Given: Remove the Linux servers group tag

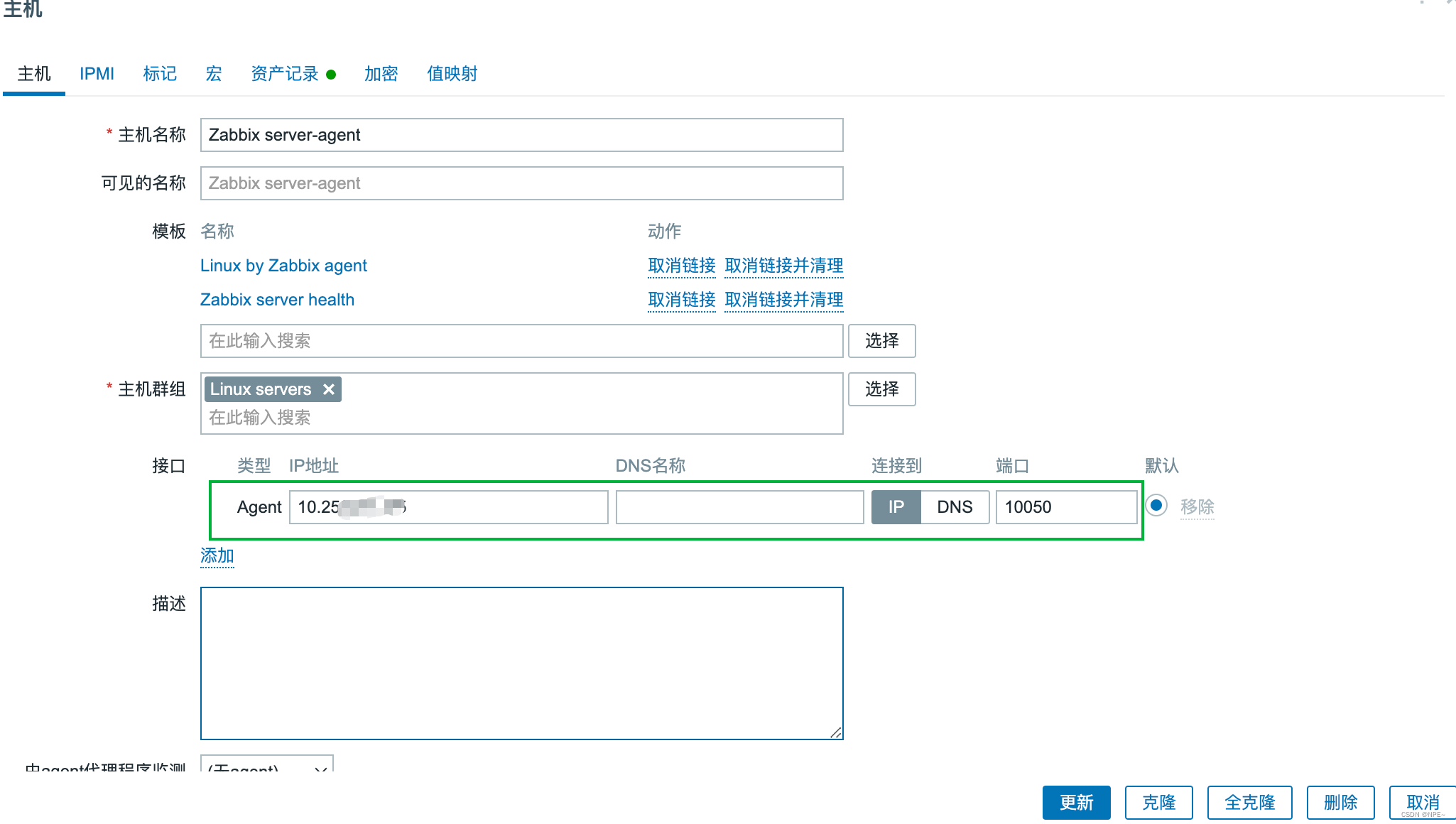Looking at the screenshot, I should click(328, 389).
